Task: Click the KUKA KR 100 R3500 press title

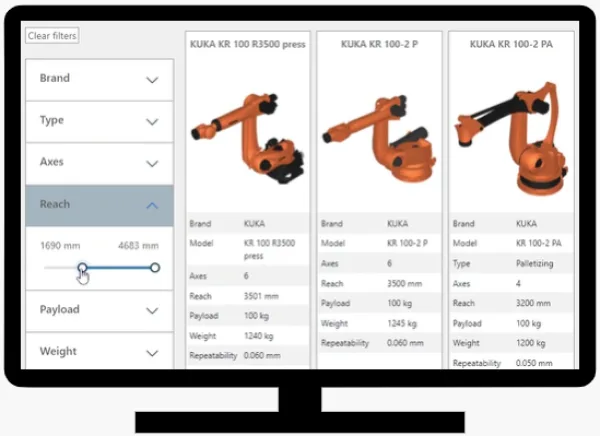Action: tap(248, 44)
